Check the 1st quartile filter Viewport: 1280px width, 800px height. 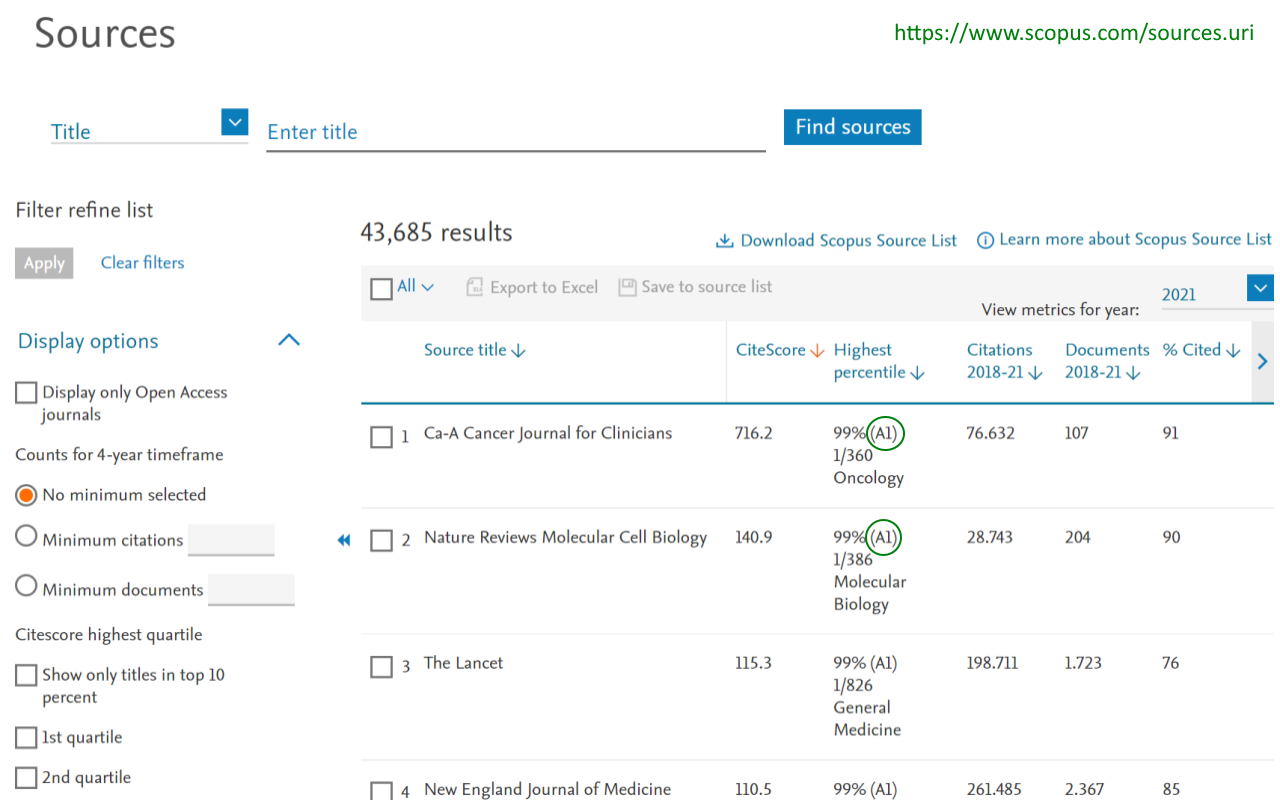(x=26, y=738)
